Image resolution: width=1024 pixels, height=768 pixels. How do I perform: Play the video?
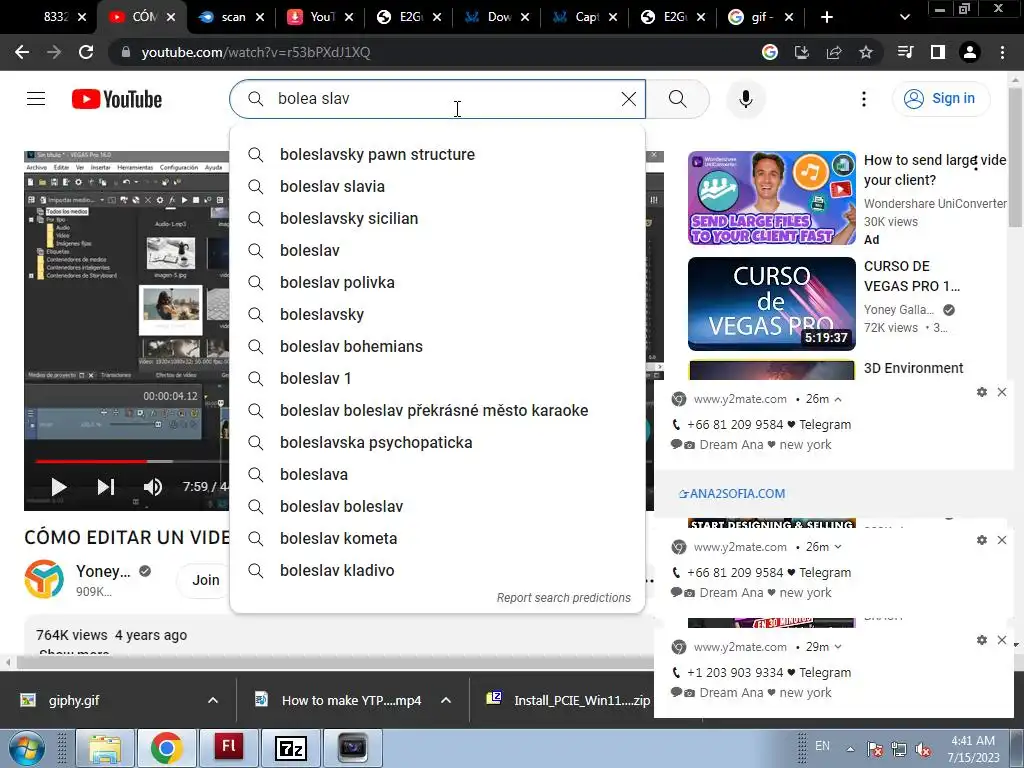coord(59,487)
